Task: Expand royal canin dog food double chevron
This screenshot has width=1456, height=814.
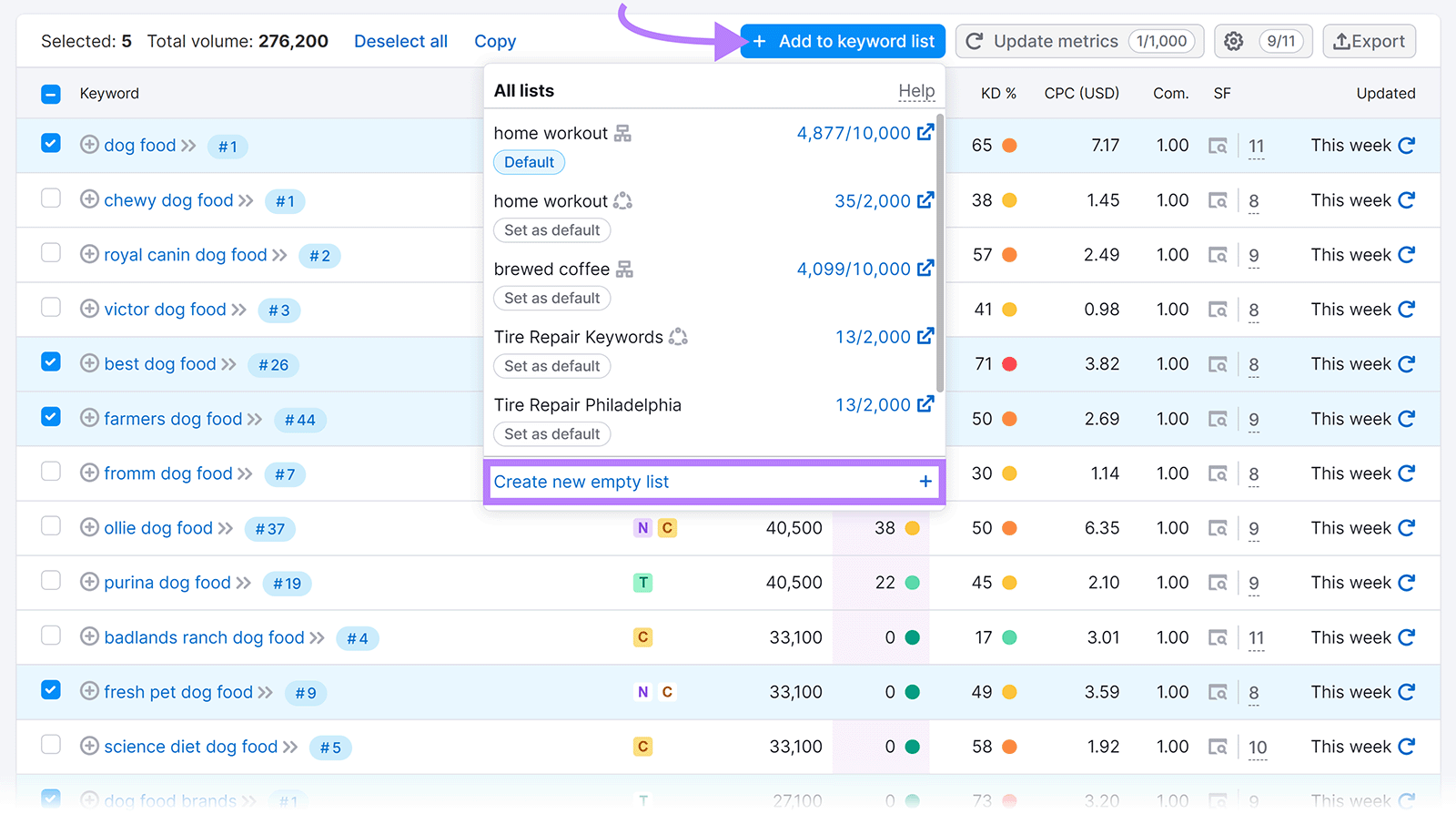Action: (279, 255)
